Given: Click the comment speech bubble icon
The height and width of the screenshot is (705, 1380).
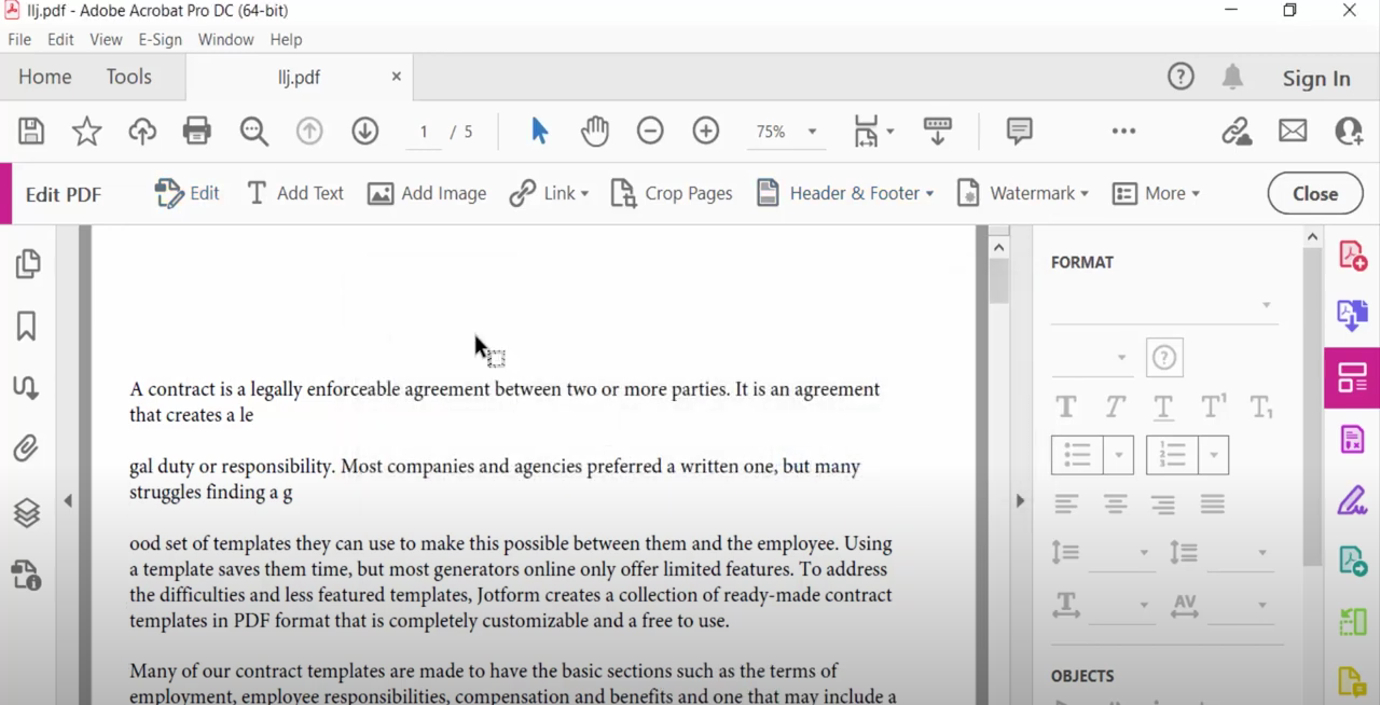Looking at the screenshot, I should tap(1019, 131).
